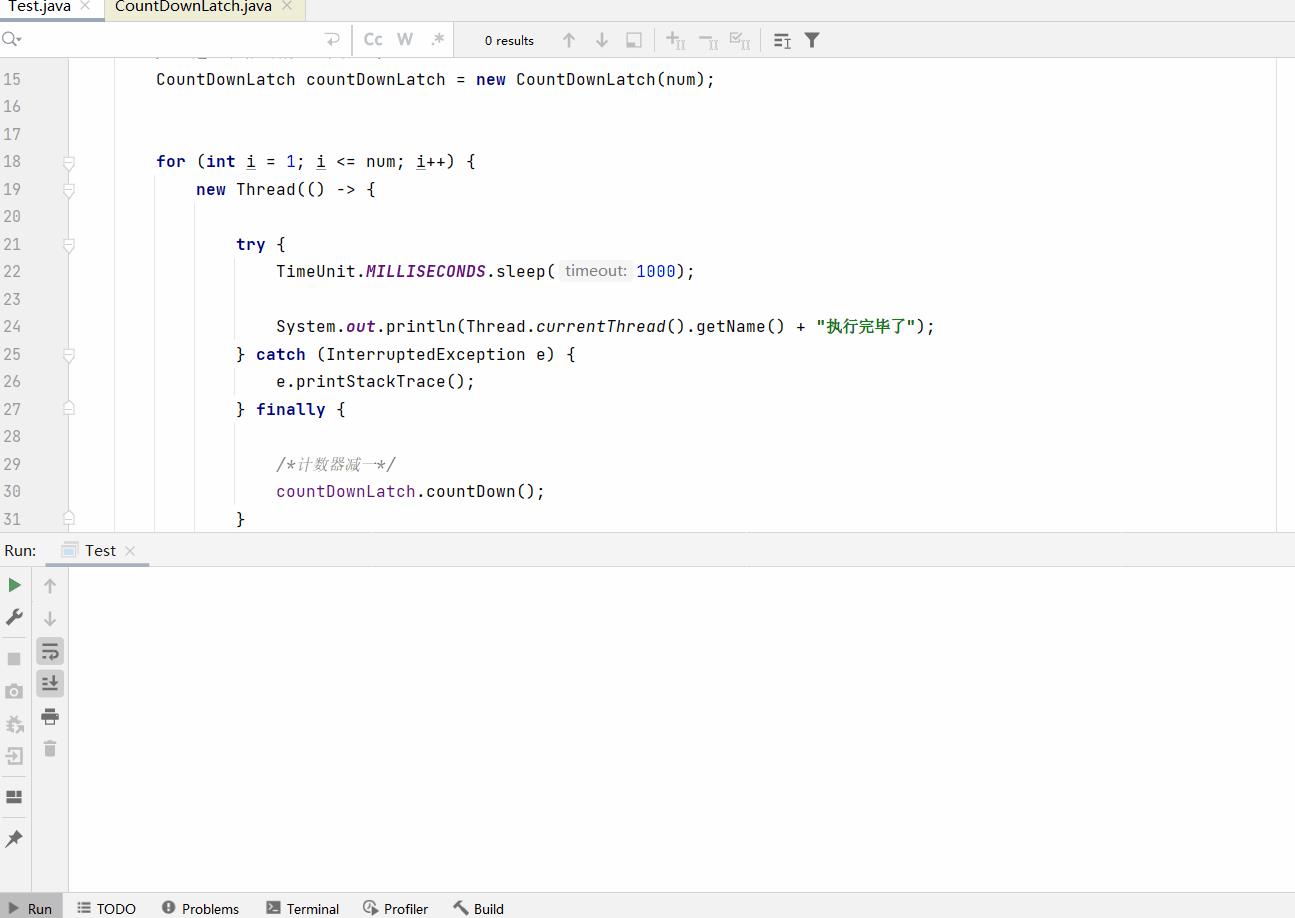
Task: Go down the stack trace arrow
Action: (x=50, y=618)
